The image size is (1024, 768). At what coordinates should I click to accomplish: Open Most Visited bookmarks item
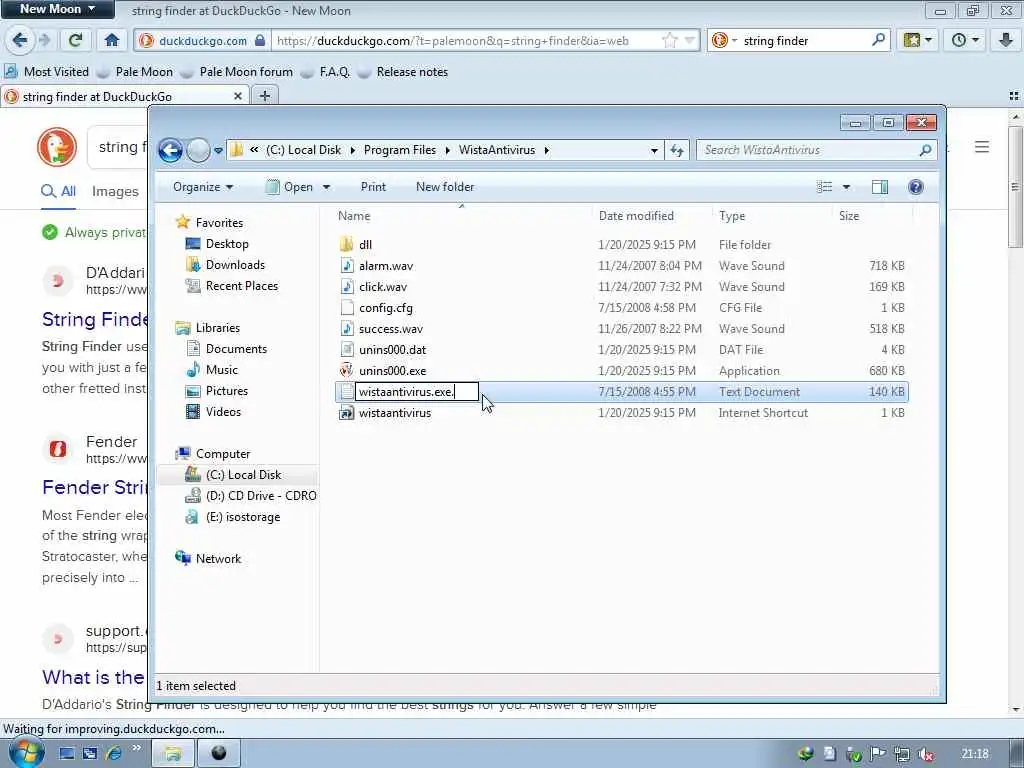47,72
